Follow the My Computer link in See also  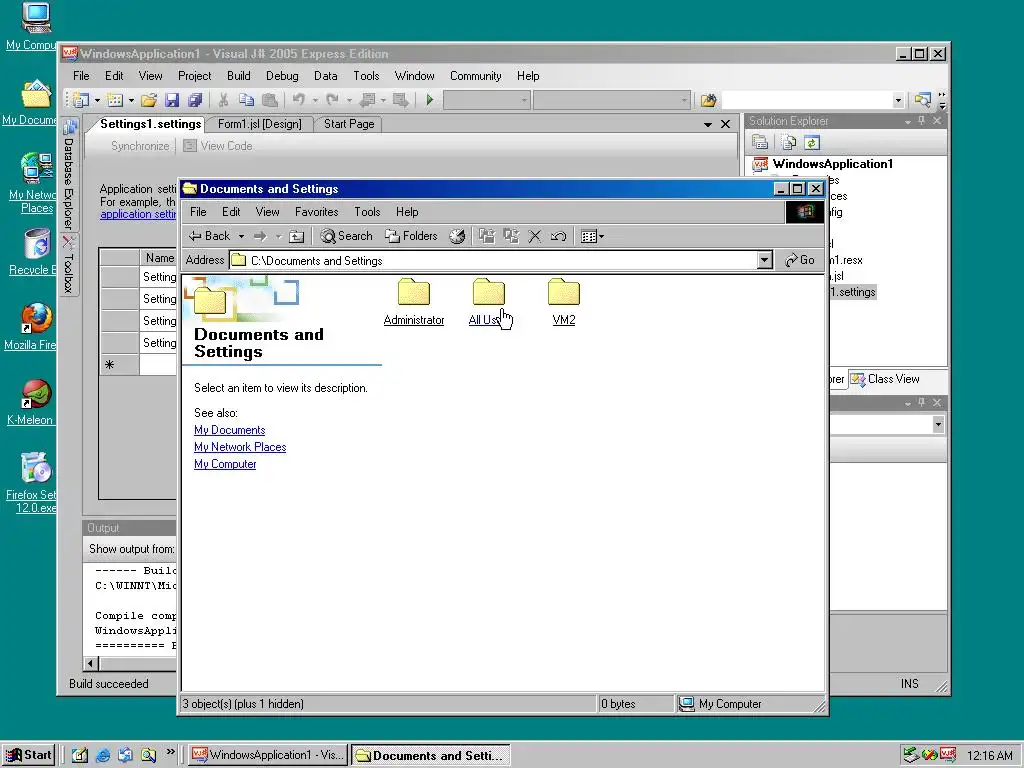click(x=225, y=464)
